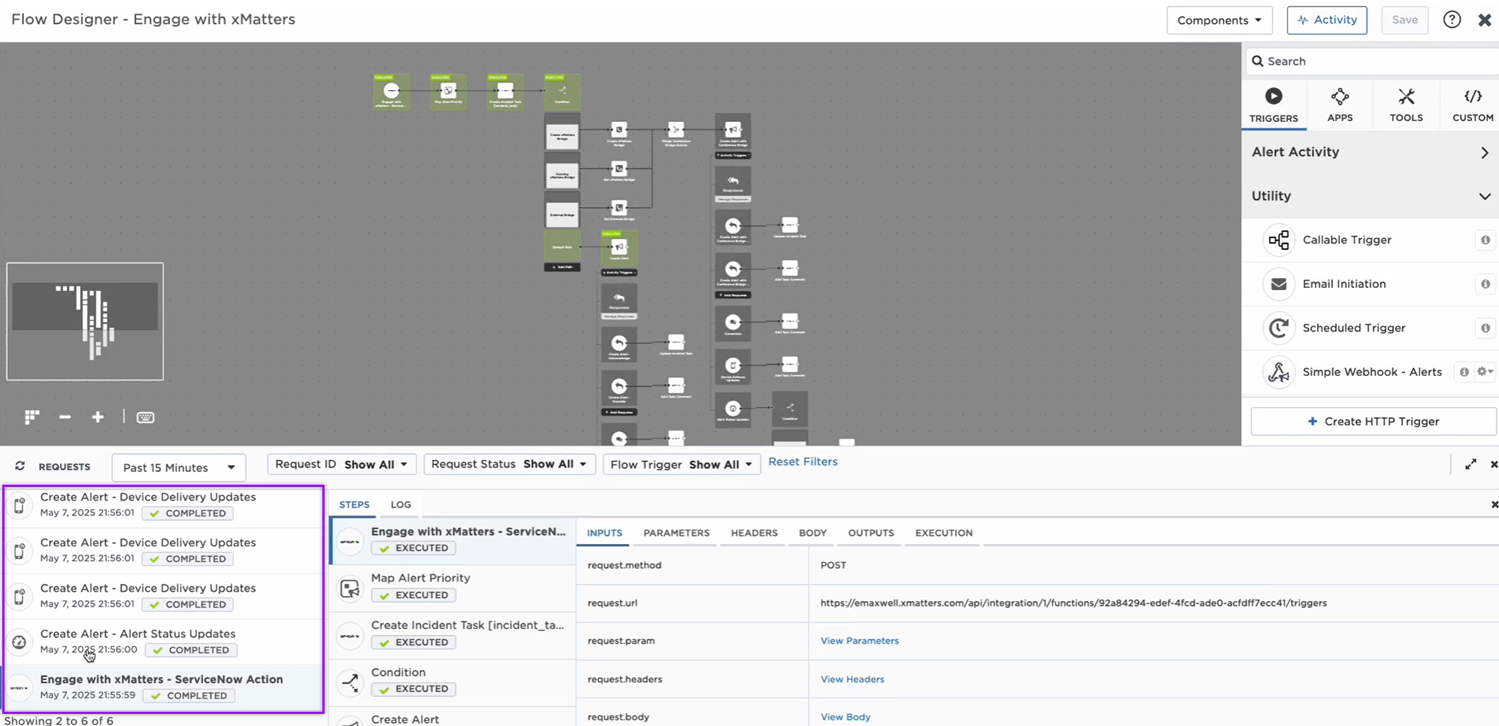Click the Map Alert Priority step icon
This screenshot has height=726, width=1499.
pos(350,589)
